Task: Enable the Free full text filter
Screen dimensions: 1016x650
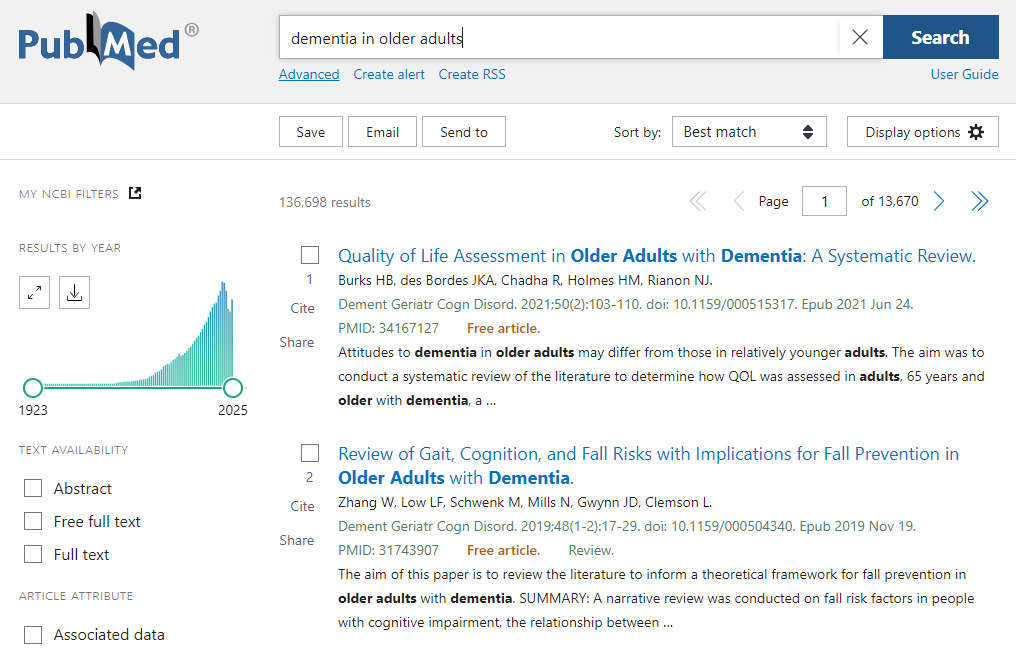Action: [x=32, y=521]
